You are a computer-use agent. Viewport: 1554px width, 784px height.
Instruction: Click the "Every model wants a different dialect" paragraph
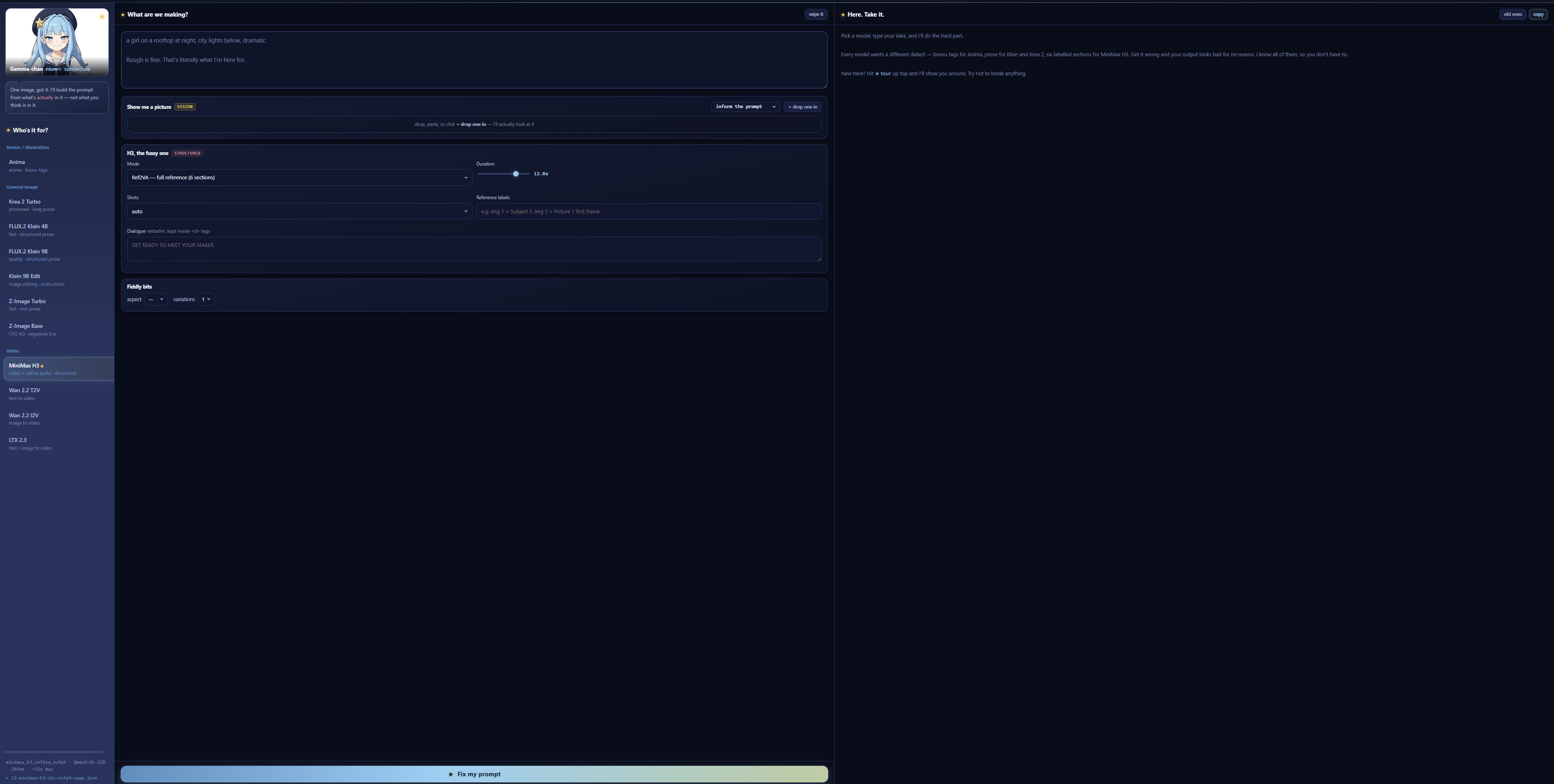click(1094, 55)
